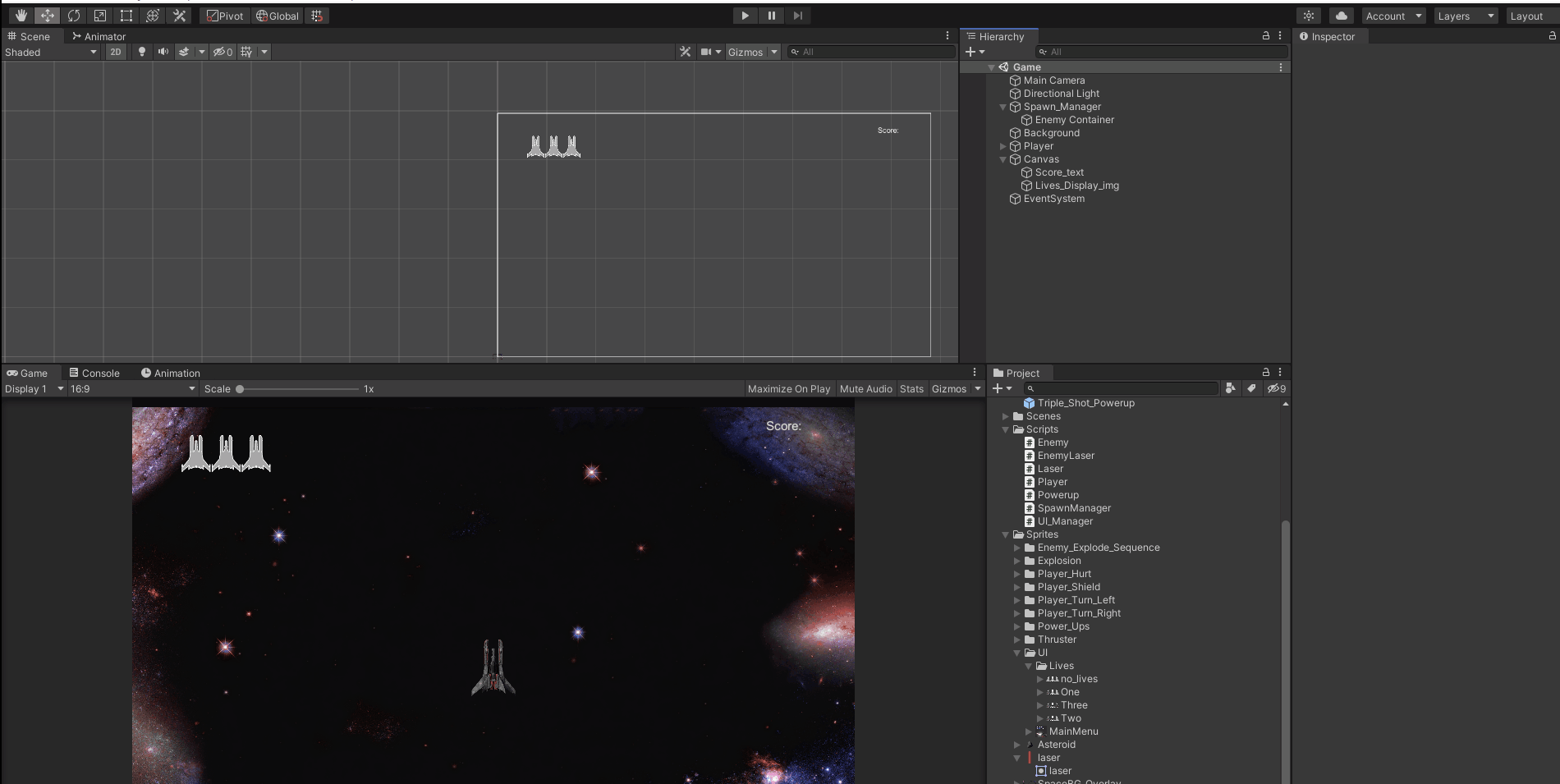Lock the Hierarchy panel
1560x784 pixels.
1265,36
